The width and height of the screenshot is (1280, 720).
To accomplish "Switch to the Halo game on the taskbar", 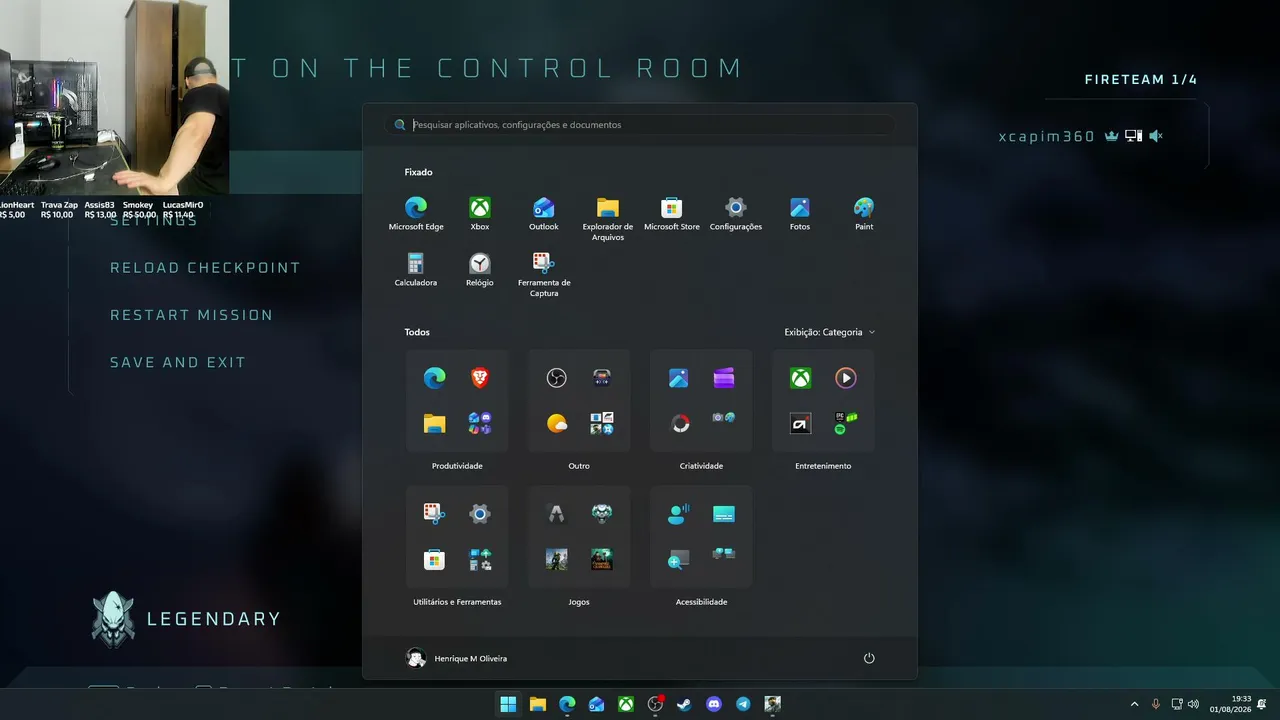I will point(772,704).
